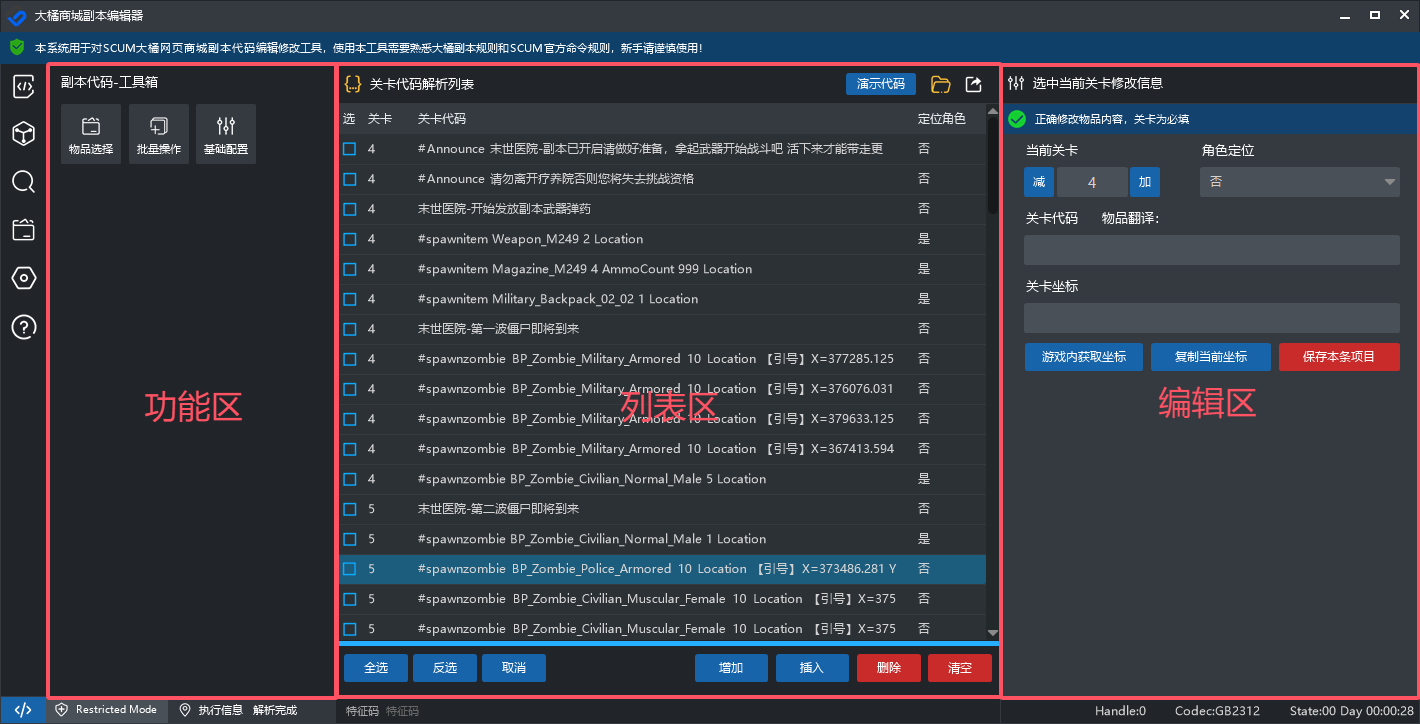
Task: Switch to Restricted Mode in the status bar
Action: 107,710
